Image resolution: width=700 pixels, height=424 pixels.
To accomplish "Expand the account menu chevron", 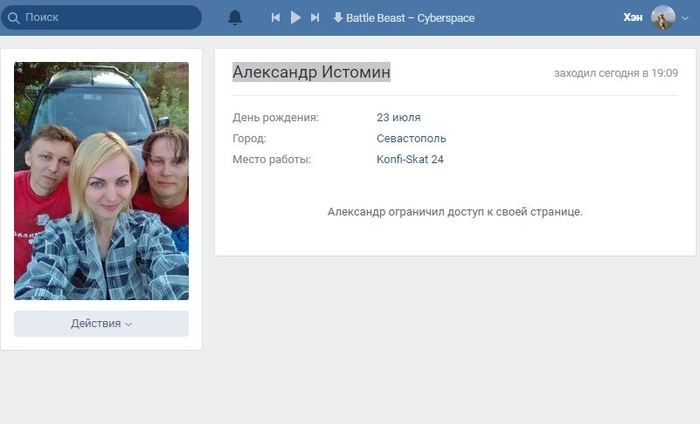I will coord(685,18).
